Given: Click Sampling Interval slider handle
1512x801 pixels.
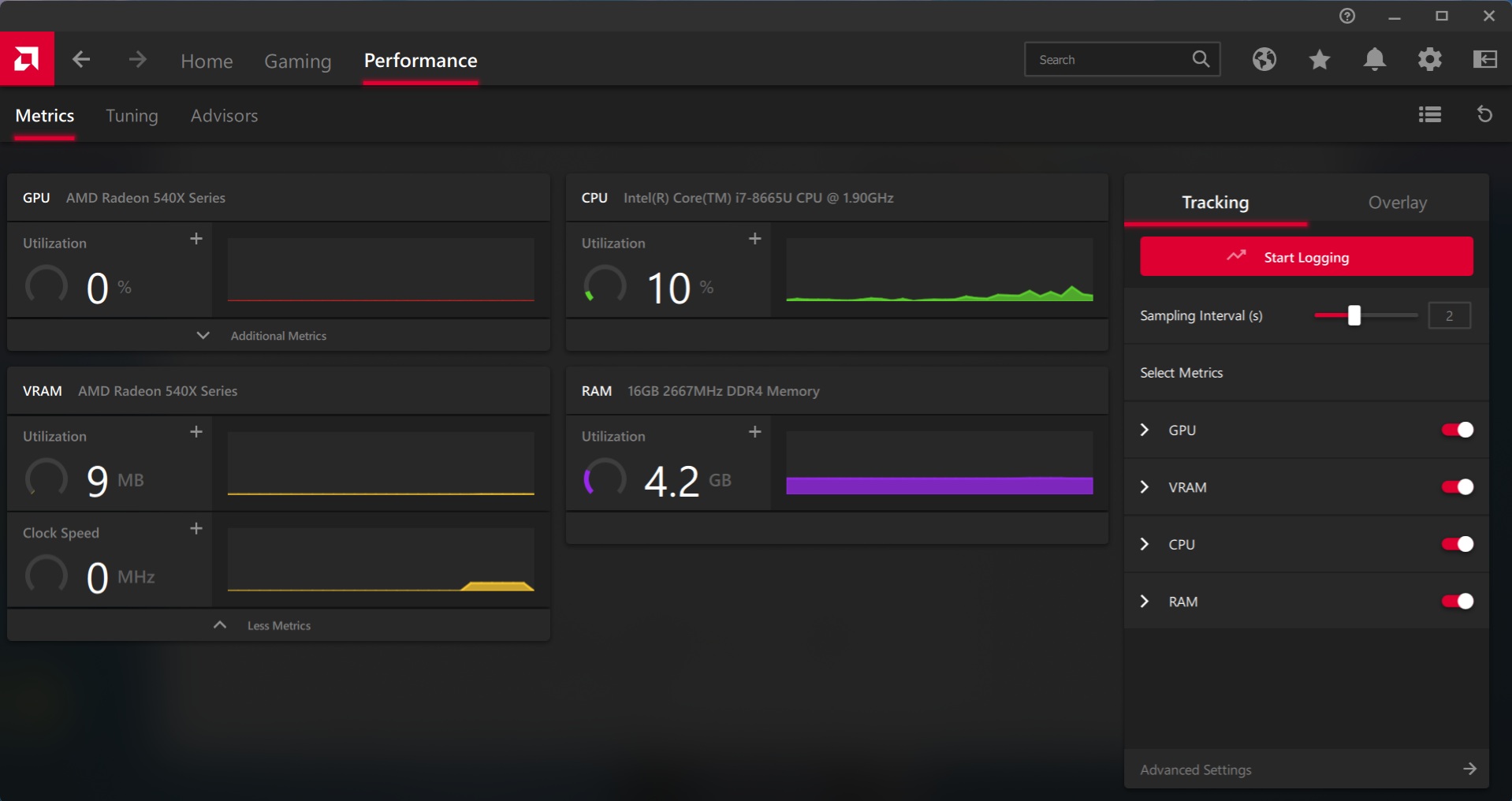Looking at the screenshot, I should coord(1354,315).
